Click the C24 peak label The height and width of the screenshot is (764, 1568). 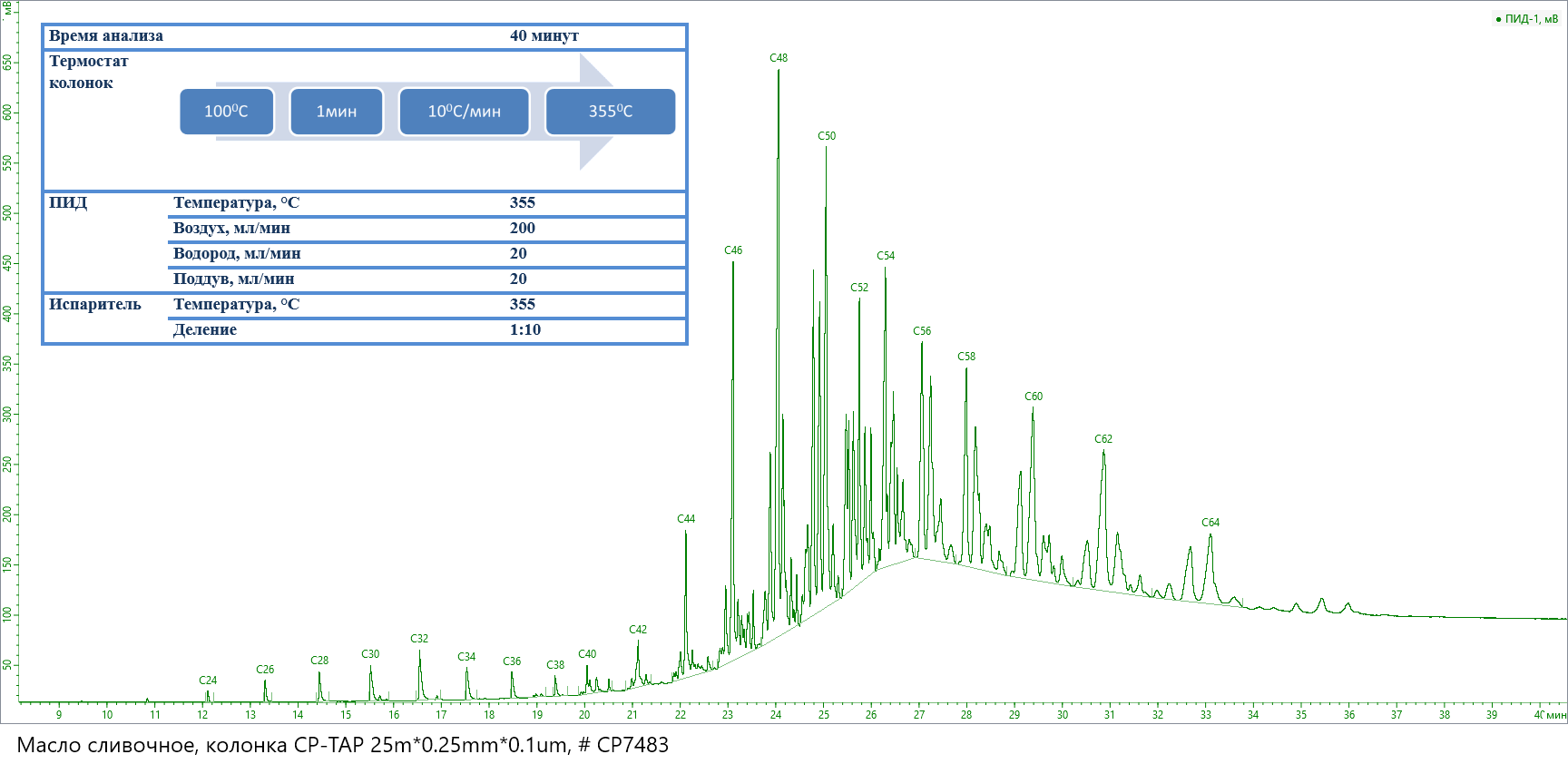click(x=208, y=681)
